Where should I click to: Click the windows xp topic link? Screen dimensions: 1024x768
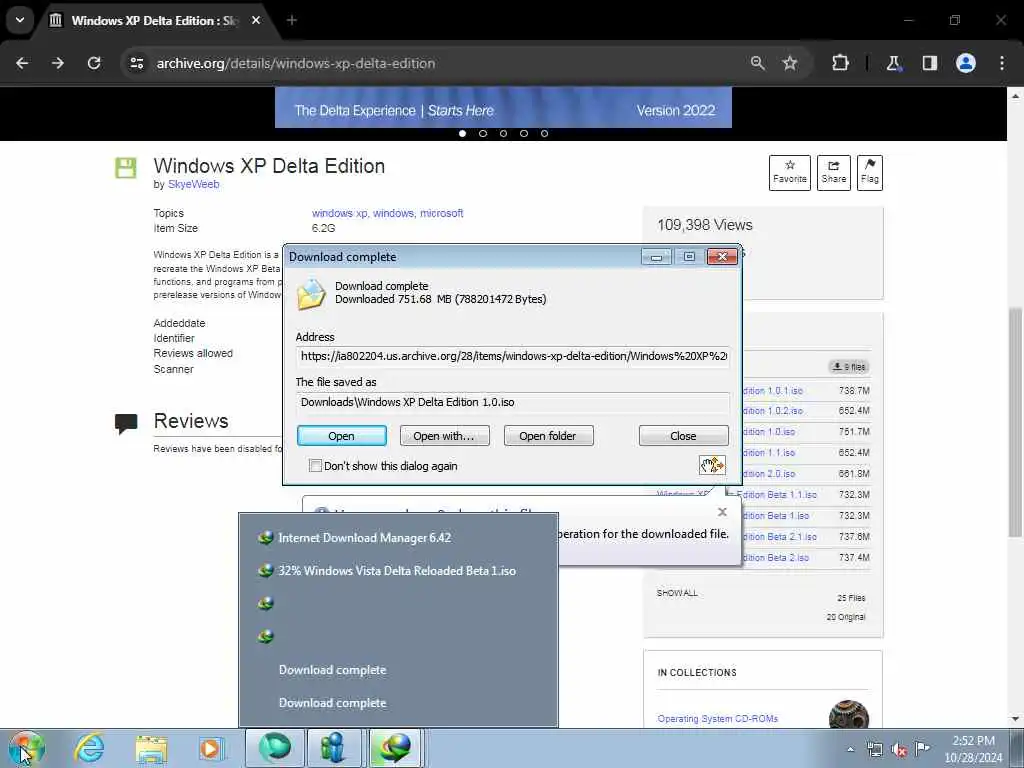340,213
